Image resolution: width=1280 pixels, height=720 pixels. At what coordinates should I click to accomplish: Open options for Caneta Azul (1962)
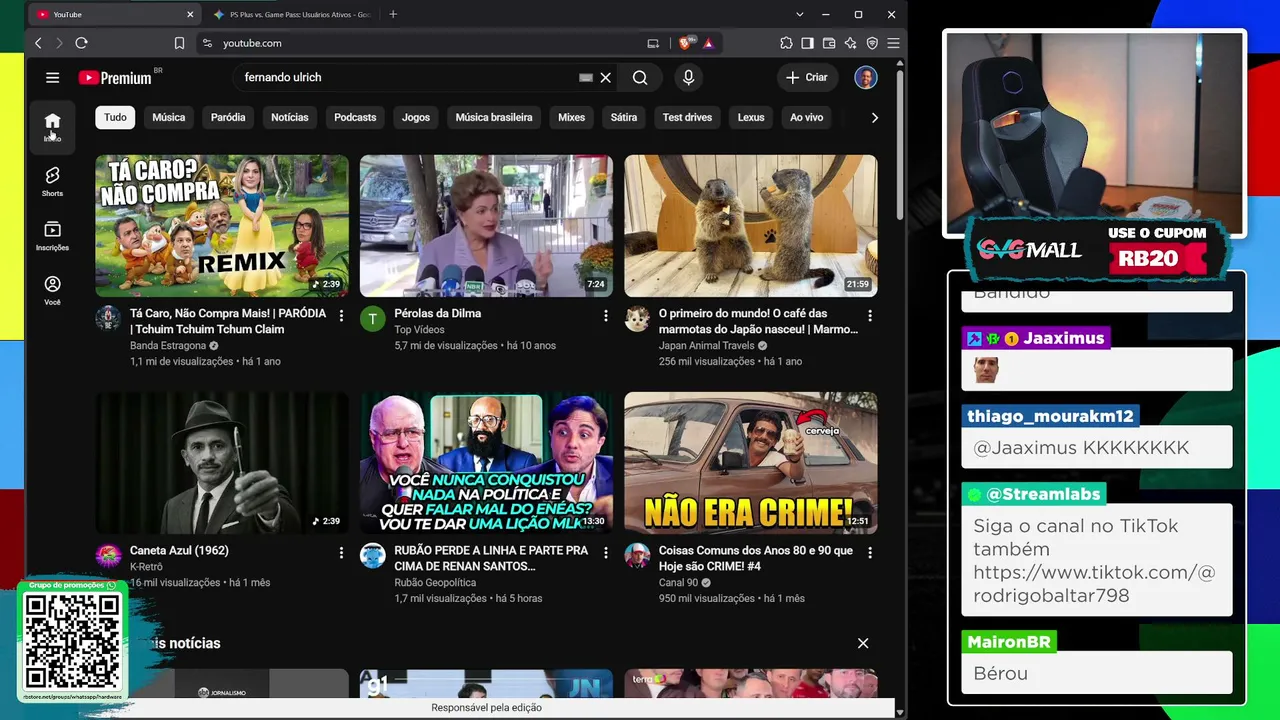341,553
